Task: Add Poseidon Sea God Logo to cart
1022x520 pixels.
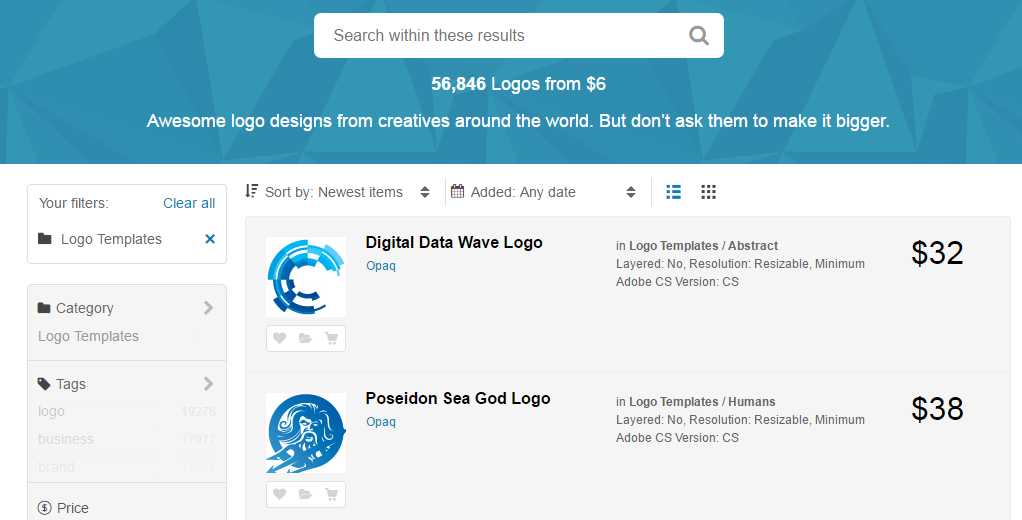Action: point(332,494)
